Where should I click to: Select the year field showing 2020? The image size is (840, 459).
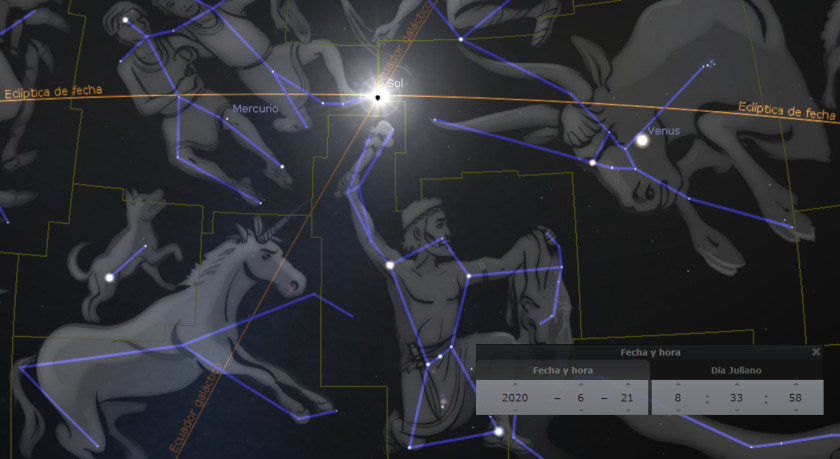[x=514, y=397]
